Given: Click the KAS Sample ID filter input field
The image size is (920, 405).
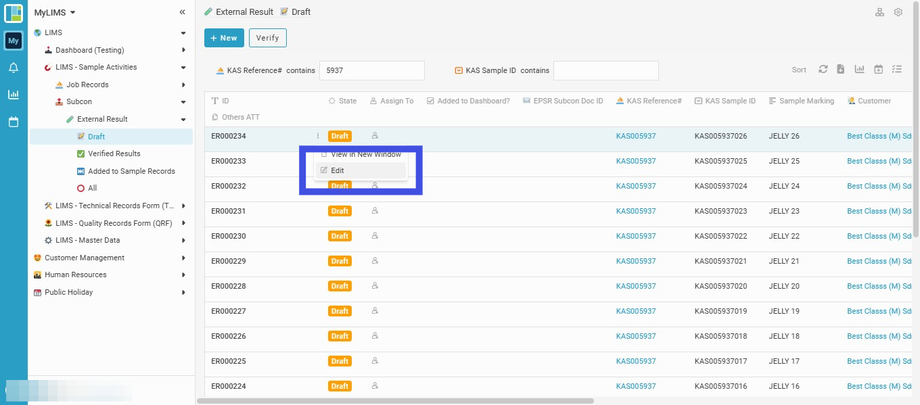Looking at the screenshot, I should (606, 70).
